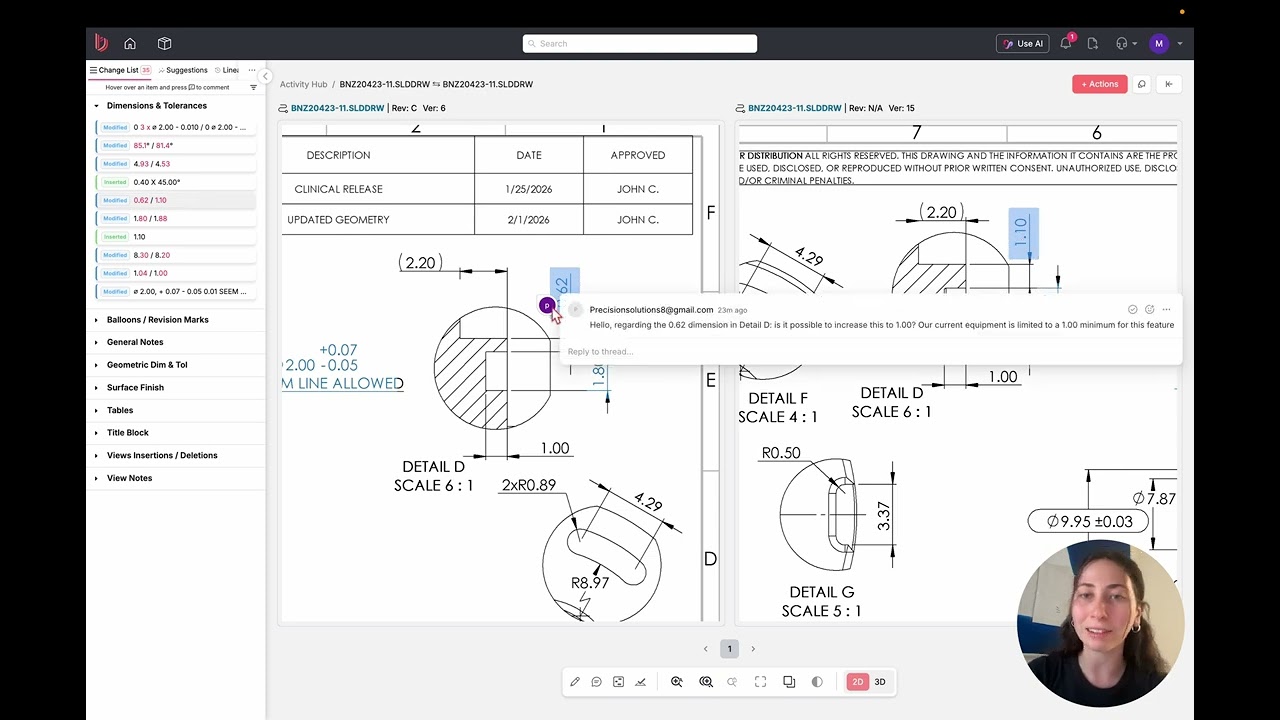This screenshot has height=720, width=1280.
Task: Select the 8.30 / 8.20 change
Action: 175,255
